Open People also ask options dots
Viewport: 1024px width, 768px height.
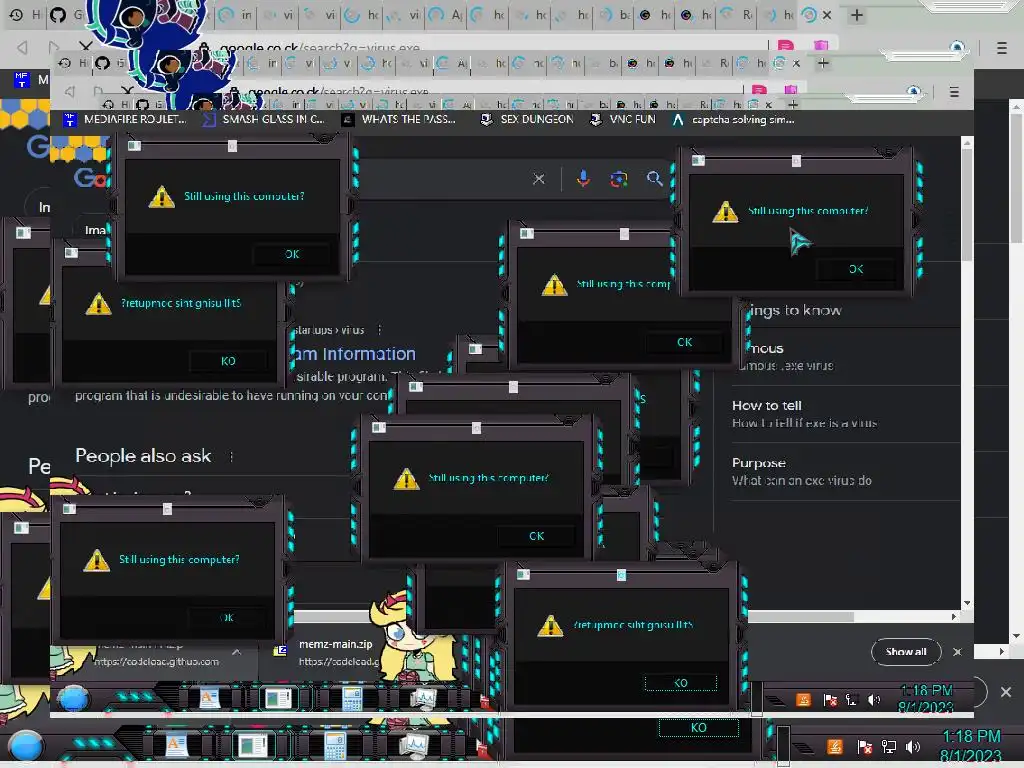(231, 456)
